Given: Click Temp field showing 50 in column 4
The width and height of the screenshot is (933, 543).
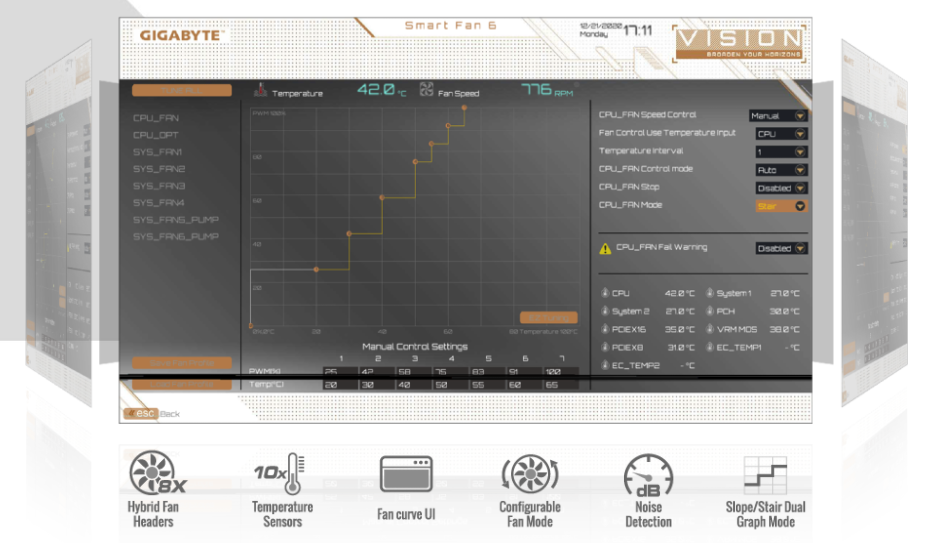Looking at the screenshot, I should pyautogui.click(x=450, y=385).
